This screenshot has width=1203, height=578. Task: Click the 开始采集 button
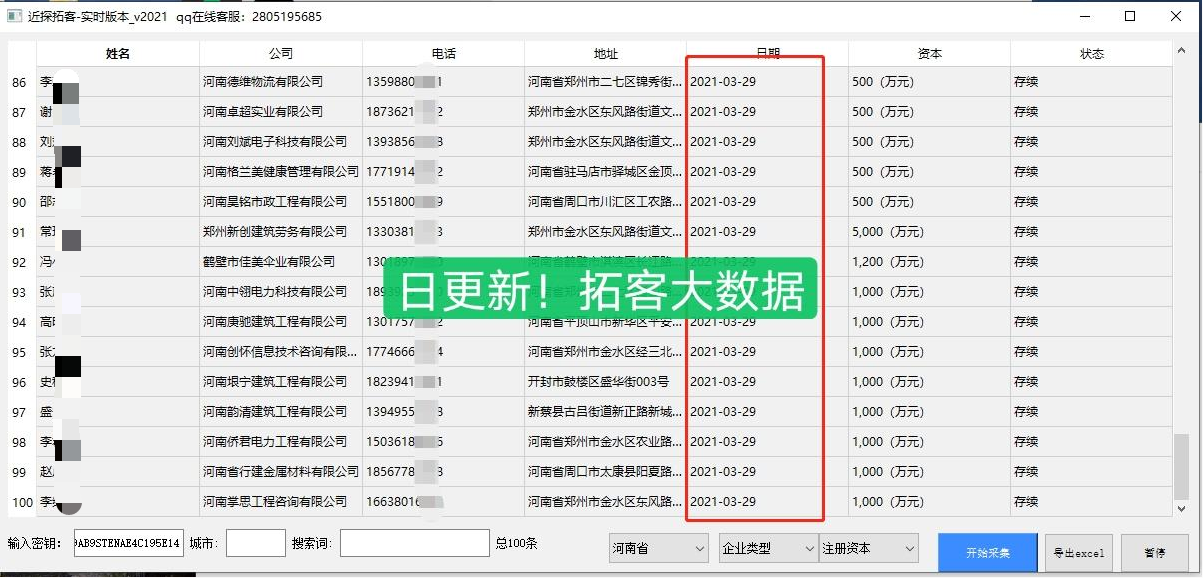(x=987, y=553)
